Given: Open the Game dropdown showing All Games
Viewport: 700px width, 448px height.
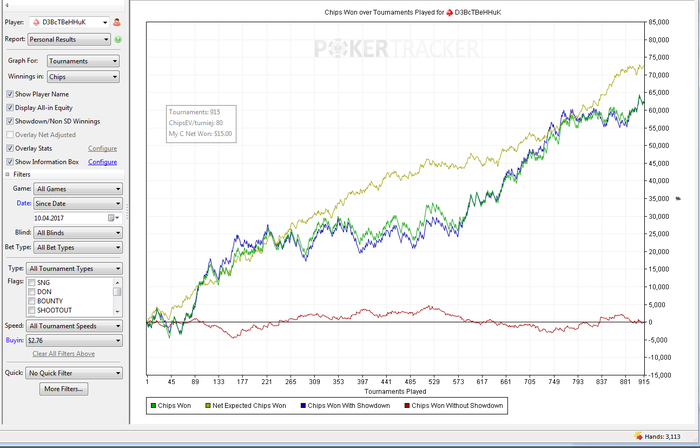Looking at the screenshot, I should [x=78, y=189].
